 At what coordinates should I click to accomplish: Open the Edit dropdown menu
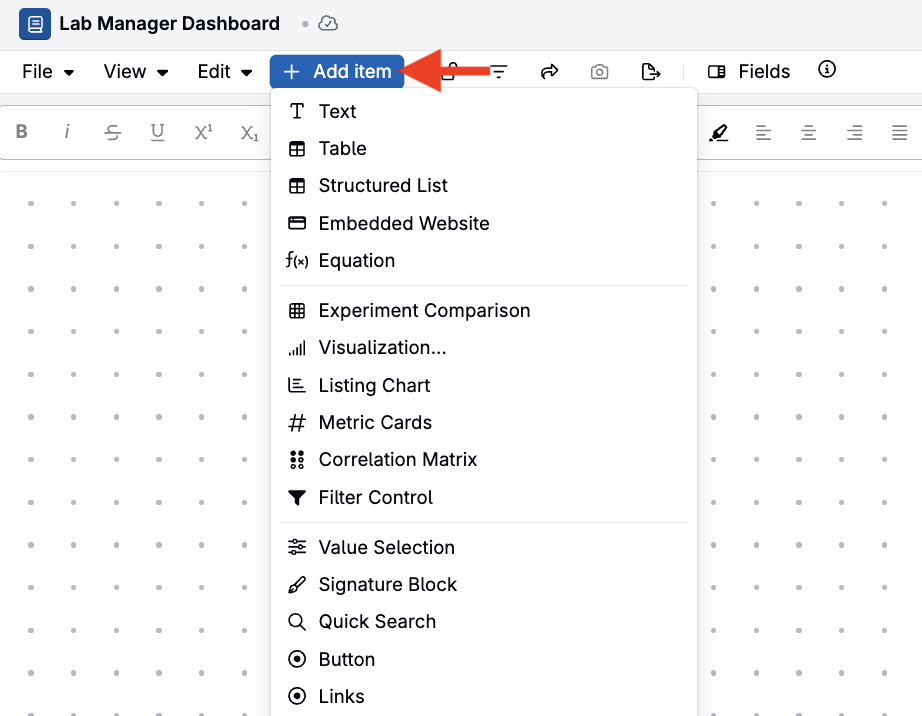pyautogui.click(x=225, y=72)
